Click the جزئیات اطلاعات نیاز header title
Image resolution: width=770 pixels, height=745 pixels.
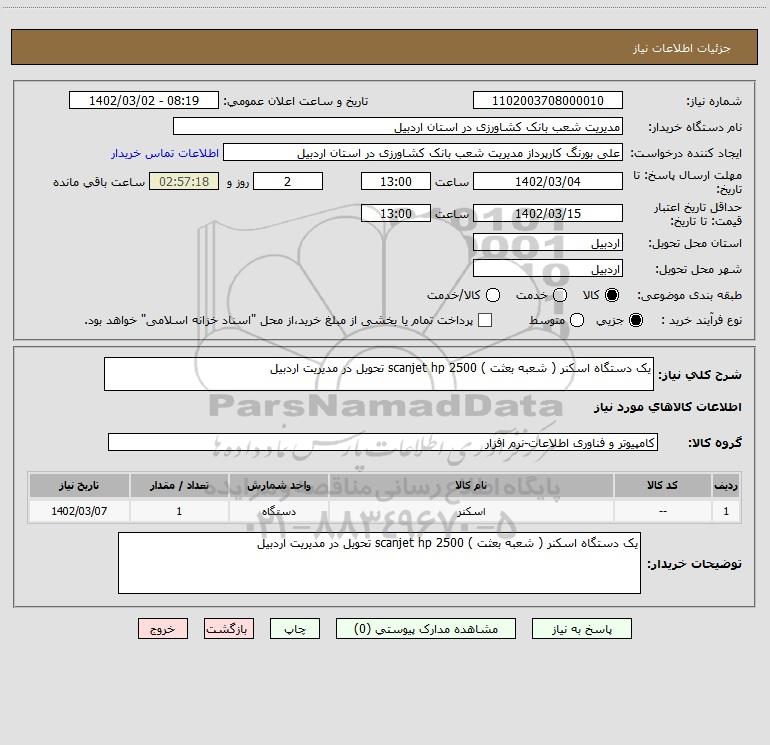(682, 48)
